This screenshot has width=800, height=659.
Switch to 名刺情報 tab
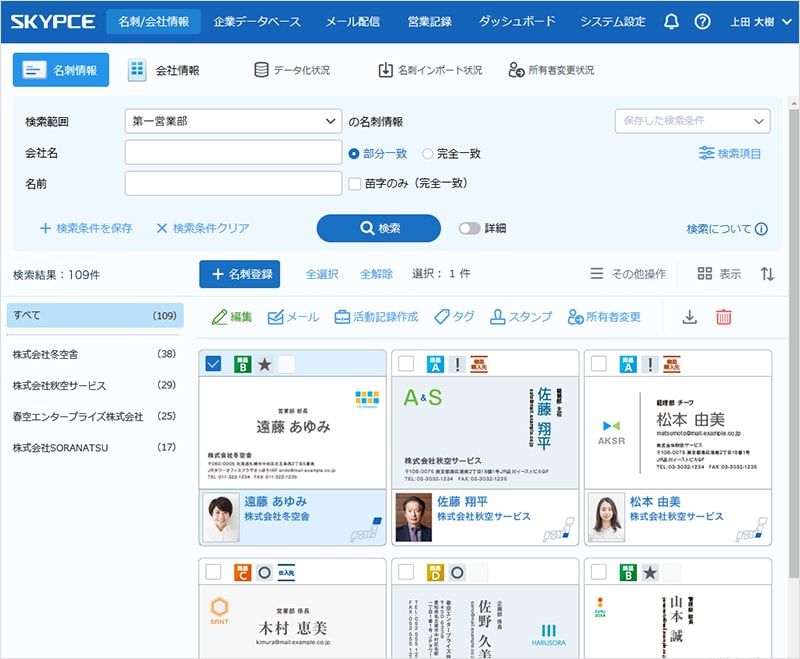tap(61, 70)
